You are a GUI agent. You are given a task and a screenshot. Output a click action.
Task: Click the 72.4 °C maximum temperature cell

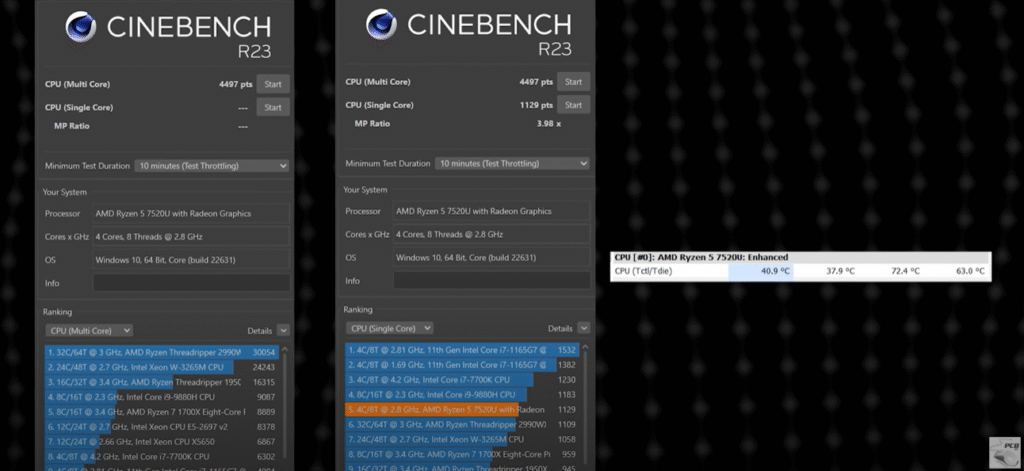click(904, 271)
